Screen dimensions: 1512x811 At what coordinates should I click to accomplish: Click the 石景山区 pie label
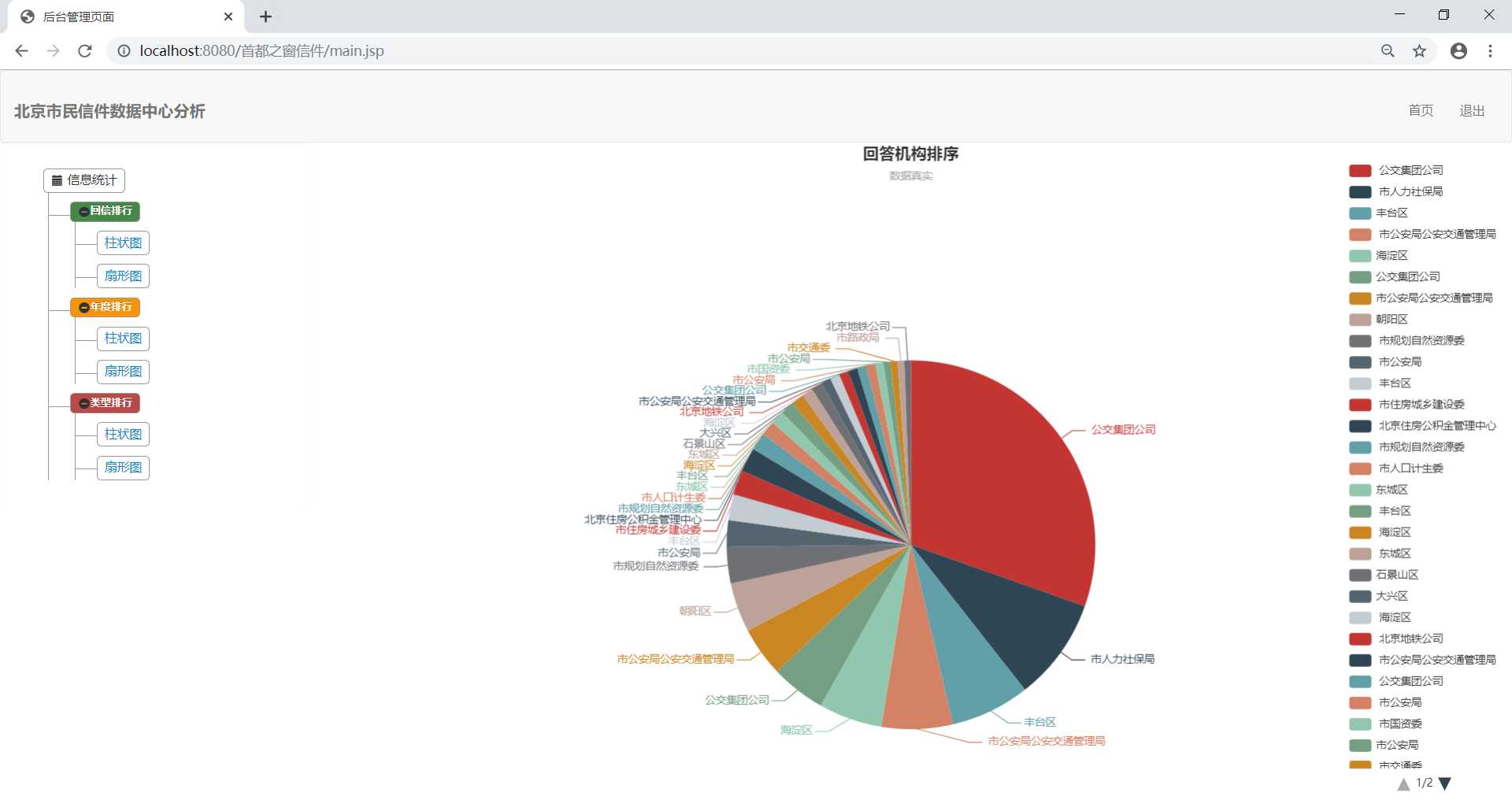pos(704,443)
